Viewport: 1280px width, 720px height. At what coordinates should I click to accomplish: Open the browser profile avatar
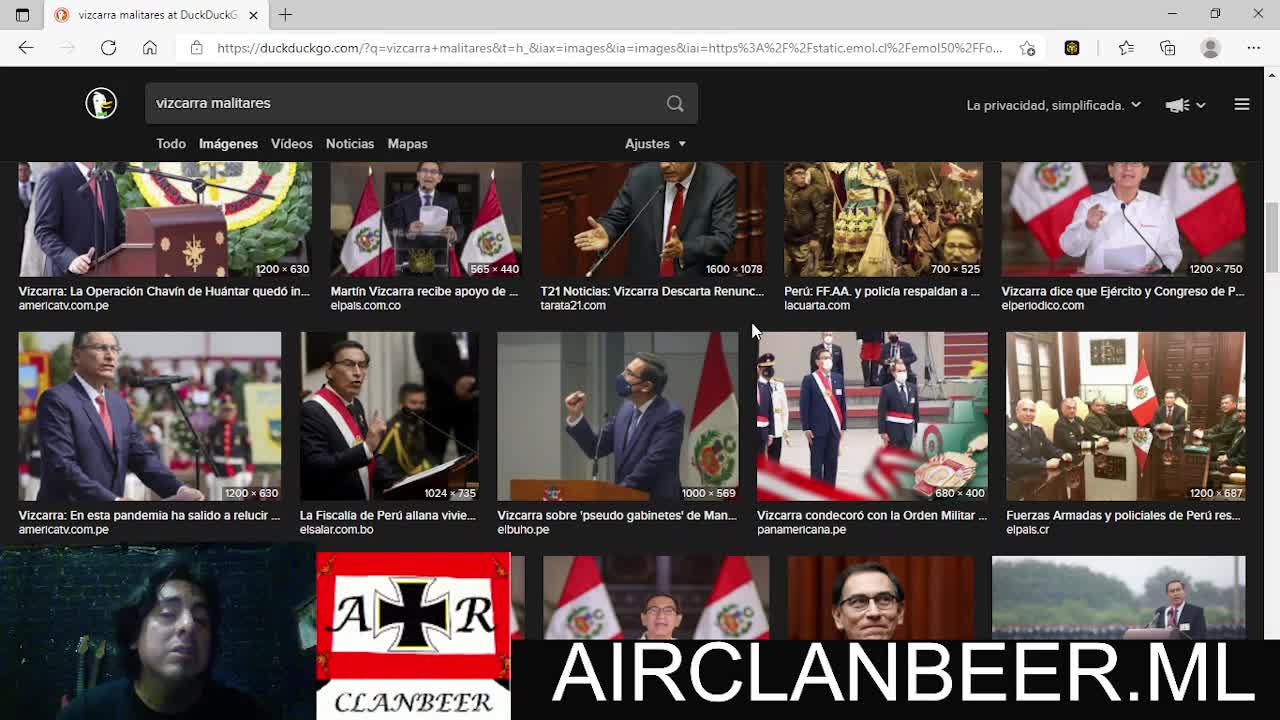(x=1210, y=48)
